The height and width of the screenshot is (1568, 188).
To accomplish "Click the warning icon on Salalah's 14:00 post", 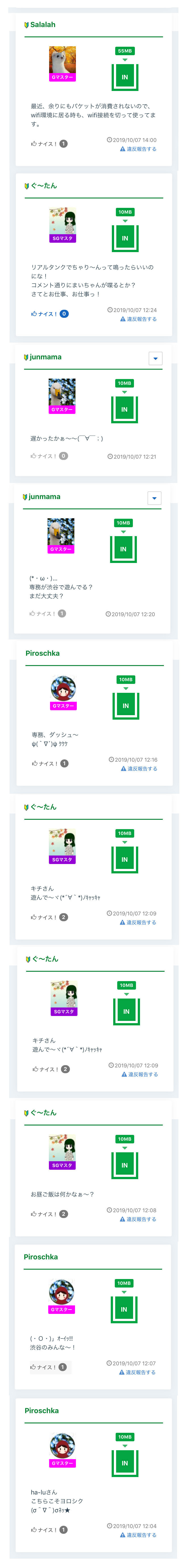I will [122, 149].
